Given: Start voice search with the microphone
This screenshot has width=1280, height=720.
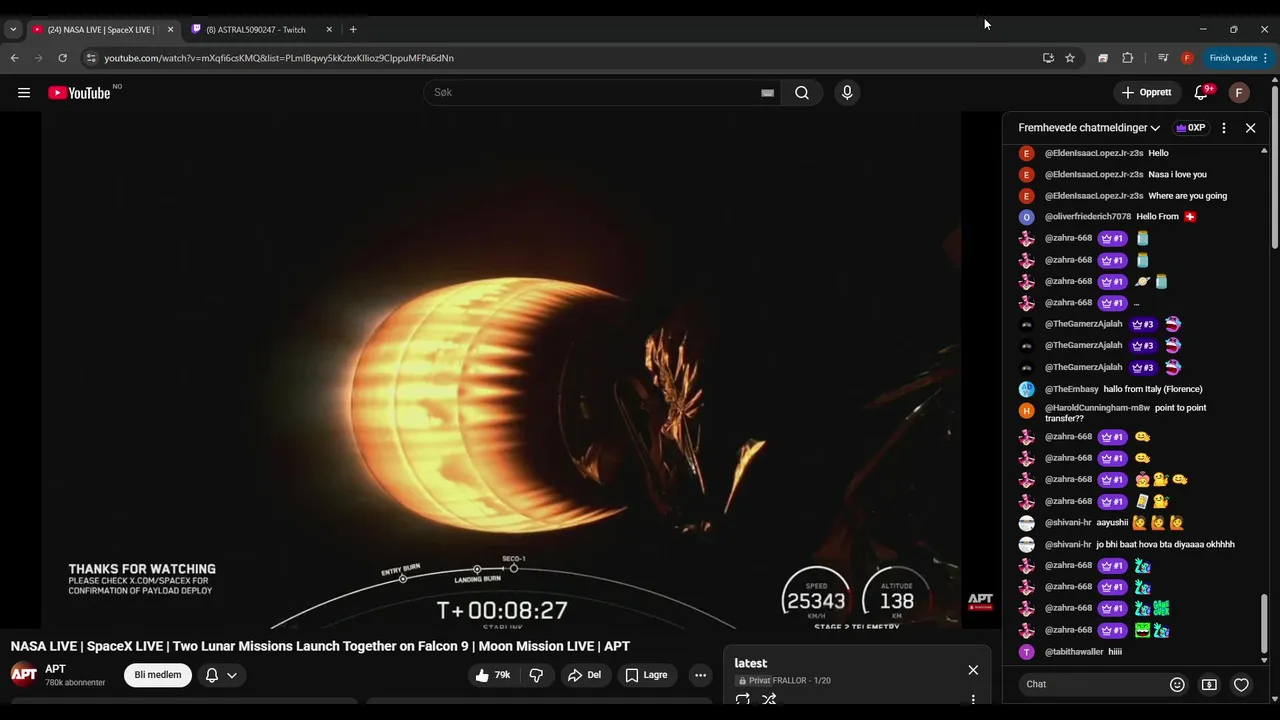Looking at the screenshot, I should 847,93.
